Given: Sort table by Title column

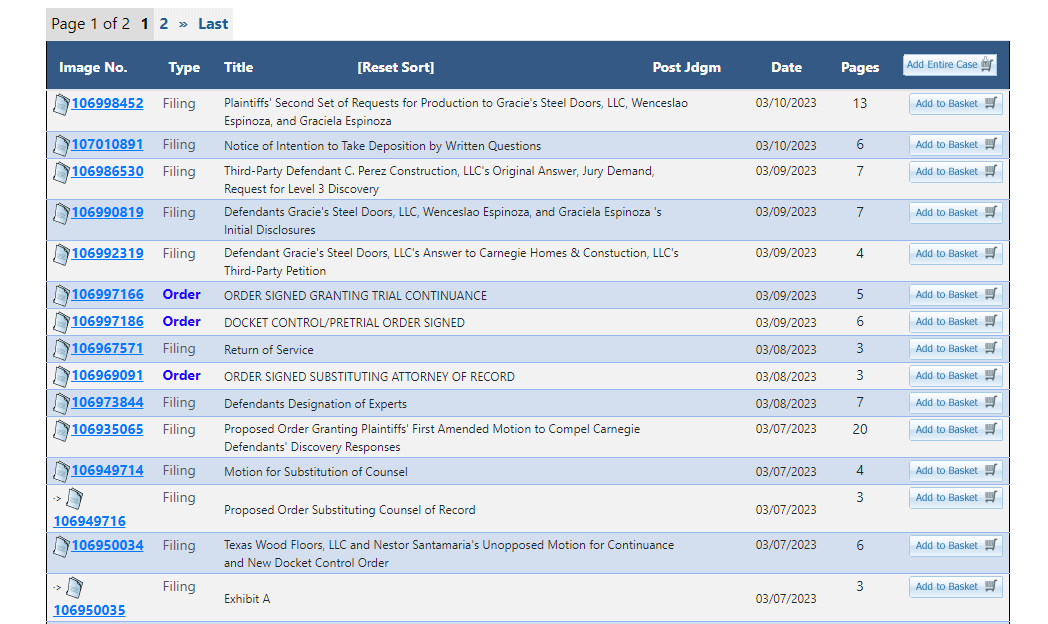Looking at the screenshot, I should (239, 67).
